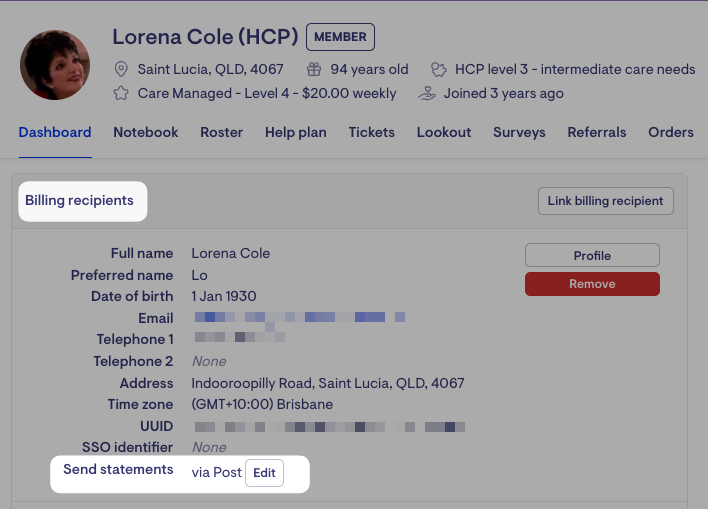Viewport: 708px width, 509px height.
Task: Go to the Help plan tab
Action: [x=295, y=132]
